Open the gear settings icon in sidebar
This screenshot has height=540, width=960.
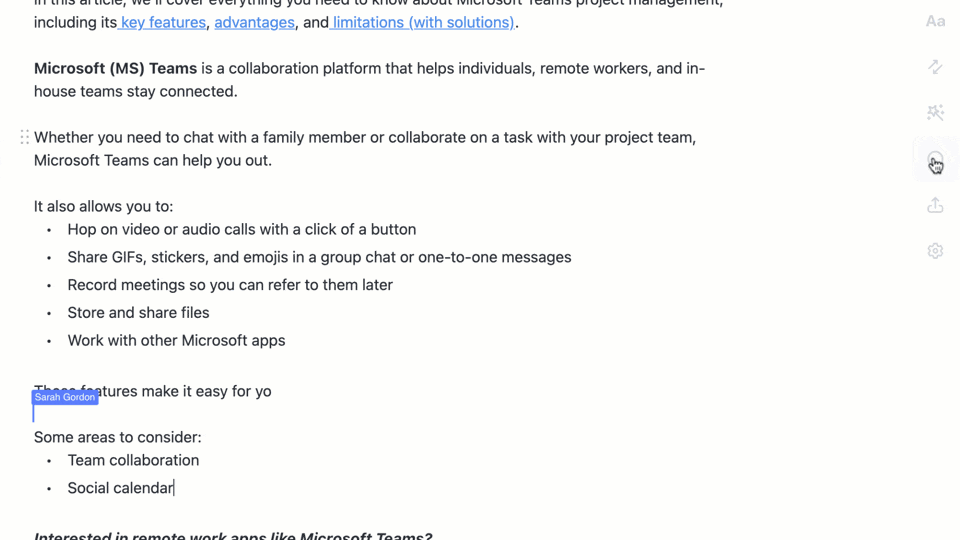pyautogui.click(x=935, y=251)
